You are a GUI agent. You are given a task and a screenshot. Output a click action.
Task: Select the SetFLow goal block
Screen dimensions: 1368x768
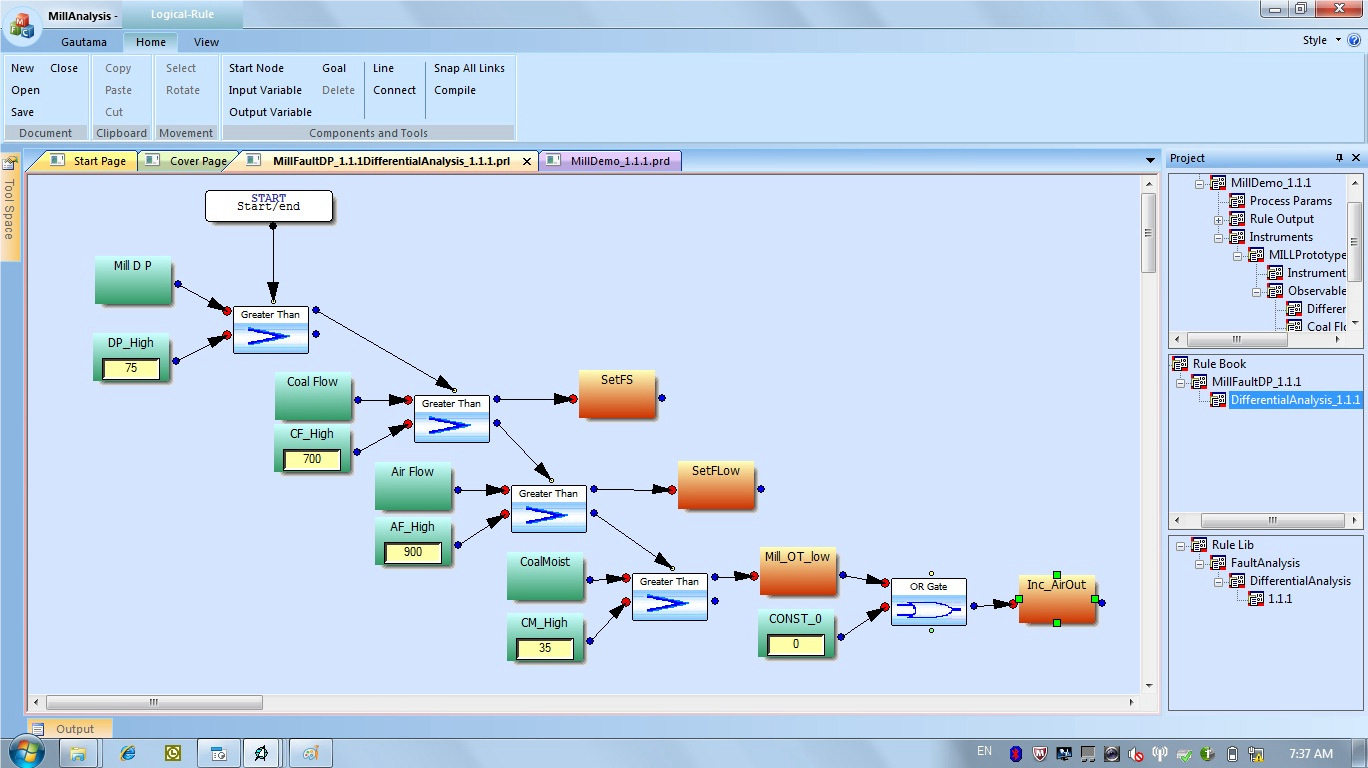[x=716, y=486]
